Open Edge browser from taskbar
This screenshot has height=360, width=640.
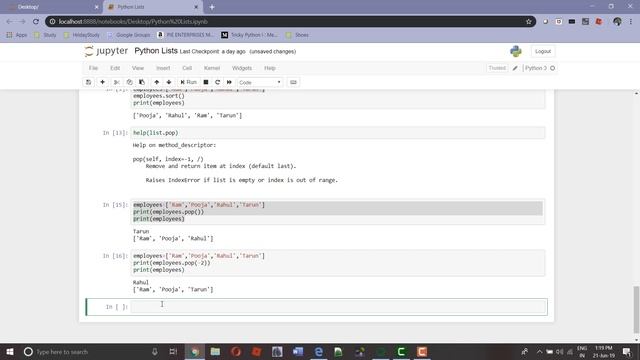tap(319, 351)
